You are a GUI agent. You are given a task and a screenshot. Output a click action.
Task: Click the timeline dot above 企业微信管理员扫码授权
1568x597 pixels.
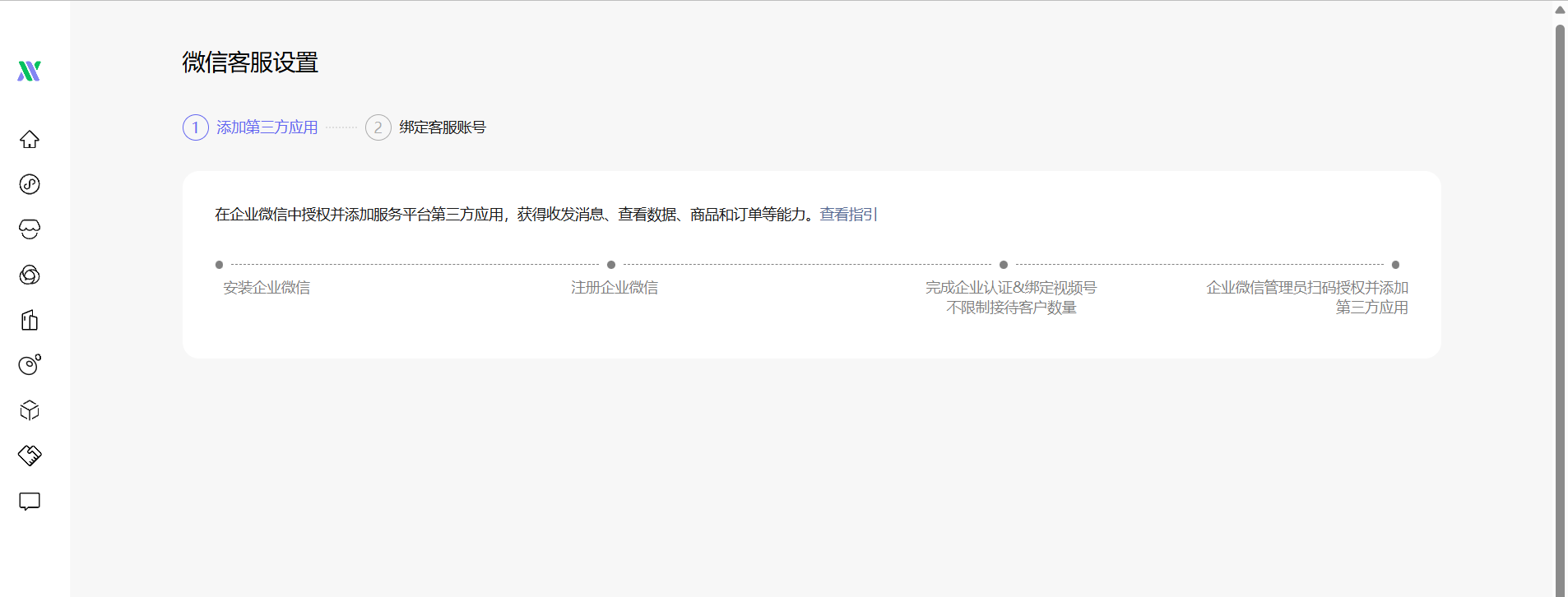1395,265
